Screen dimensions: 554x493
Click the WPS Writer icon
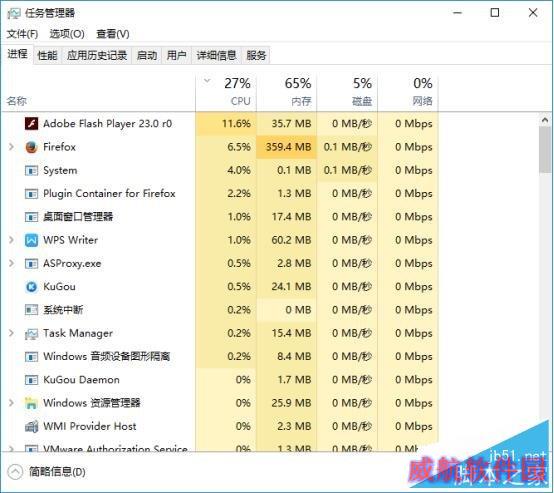click(31, 240)
